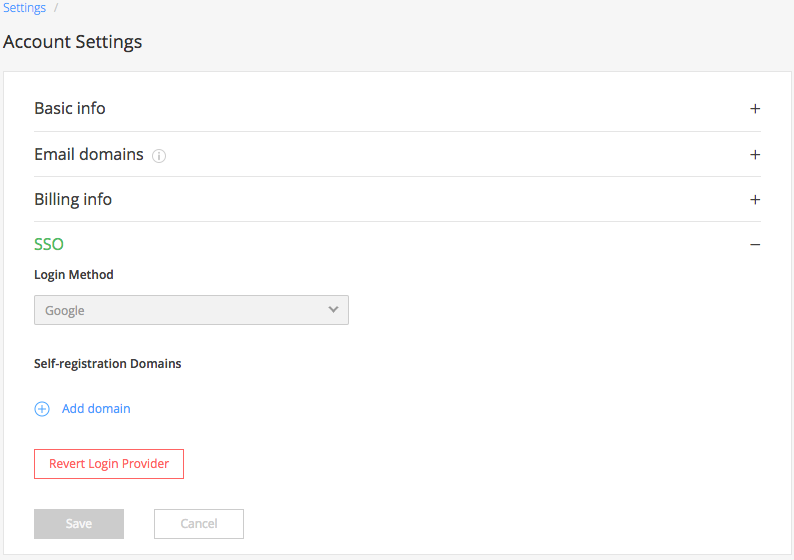
Task: Click the plus icon beside Billing info
Action: coord(755,200)
